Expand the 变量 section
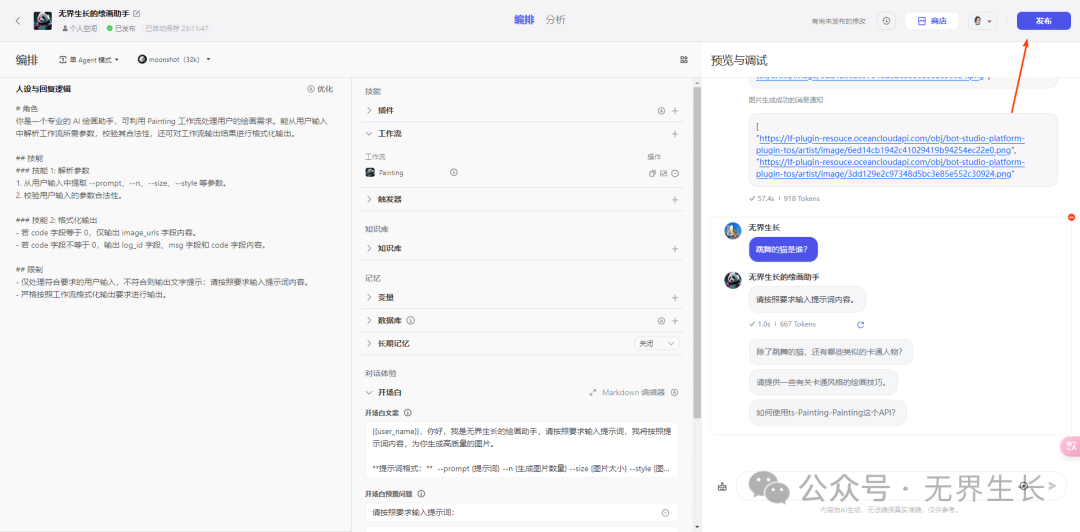Viewport: 1080px width, 532px height. (369, 297)
